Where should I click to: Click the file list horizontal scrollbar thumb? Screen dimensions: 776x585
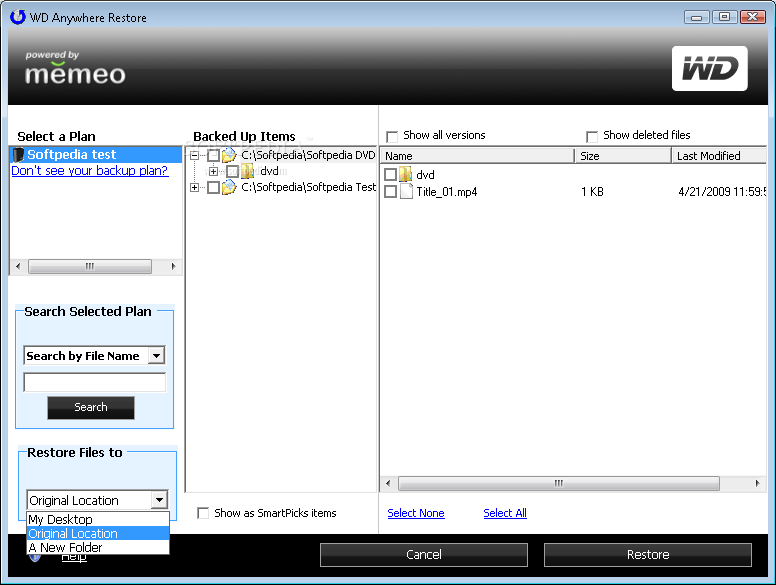559,483
